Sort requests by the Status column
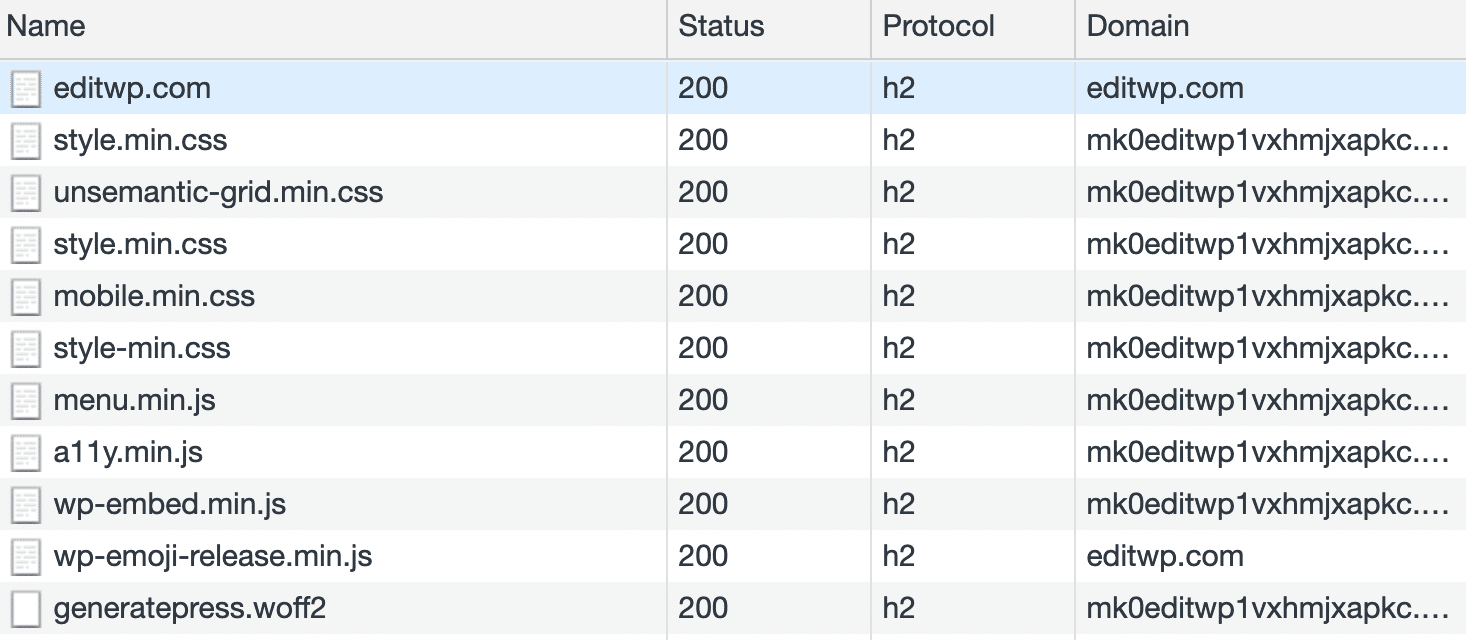1466x640 pixels. (721, 26)
